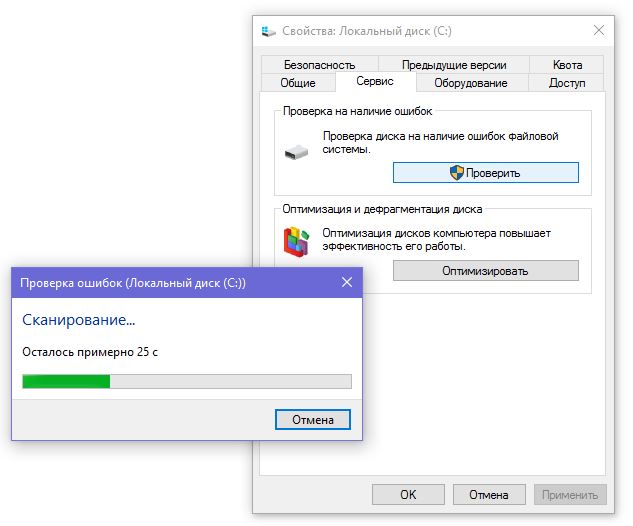The width and height of the screenshot is (633, 526).
Task: Select the Квота tab
Action: click(x=567, y=65)
